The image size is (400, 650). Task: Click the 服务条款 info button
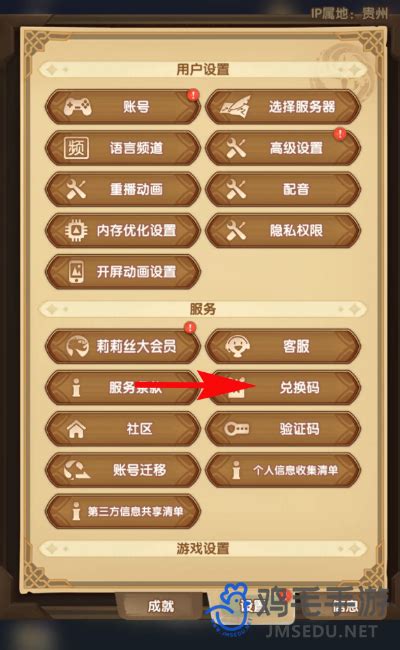click(x=123, y=387)
